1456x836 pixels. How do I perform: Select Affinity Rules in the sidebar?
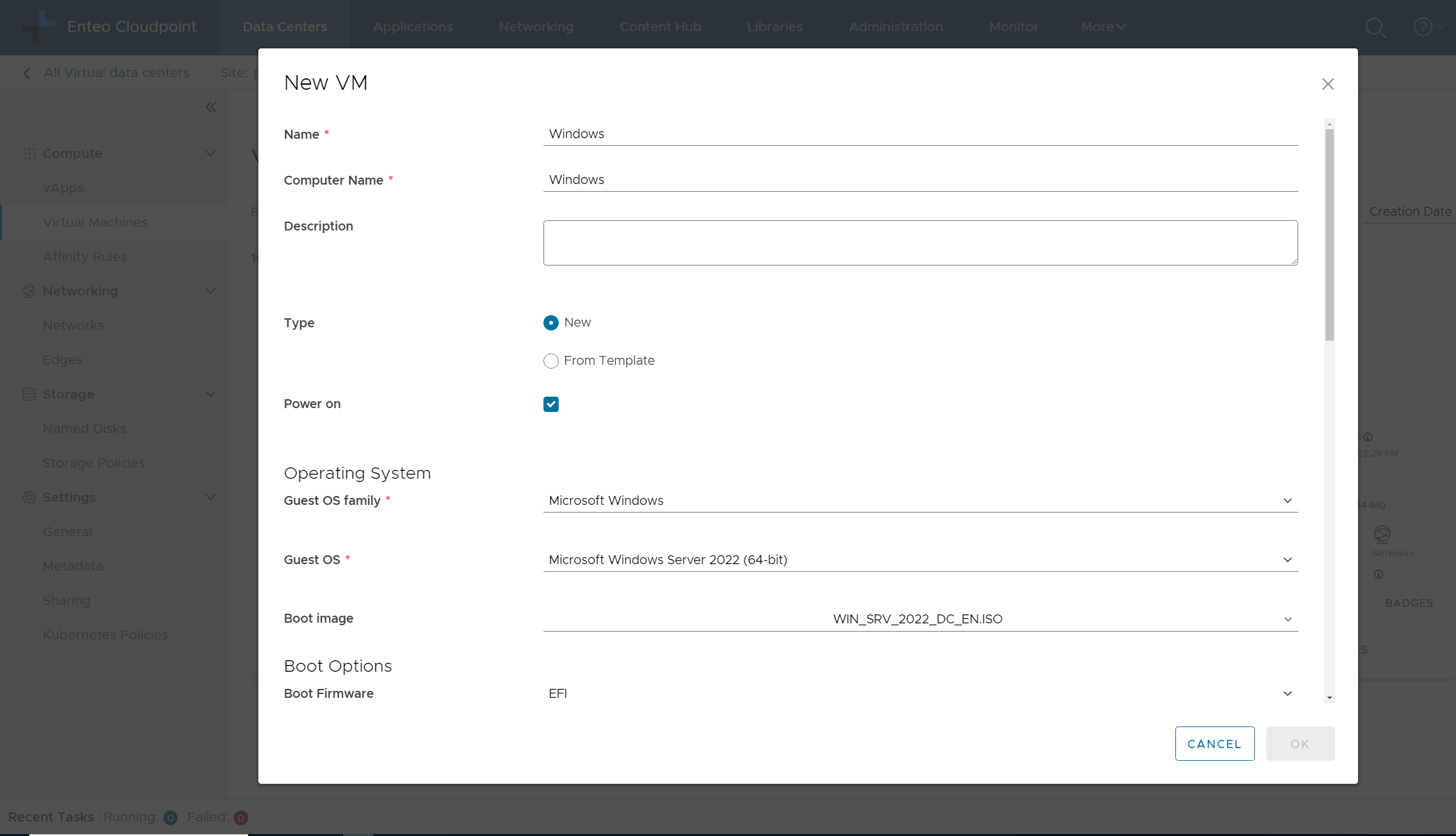(85, 257)
